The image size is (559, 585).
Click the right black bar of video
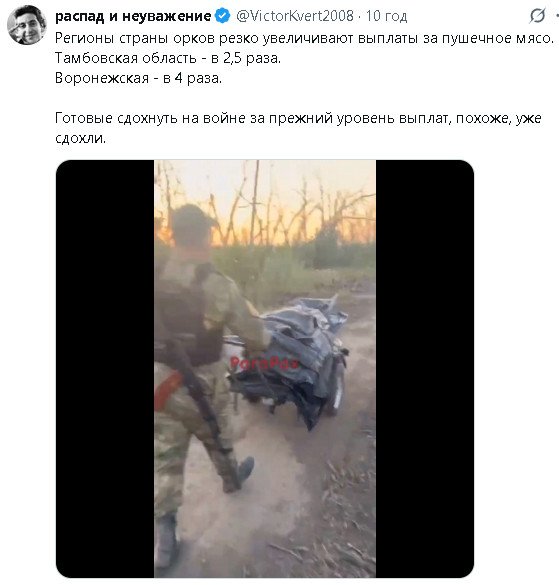pos(425,369)
